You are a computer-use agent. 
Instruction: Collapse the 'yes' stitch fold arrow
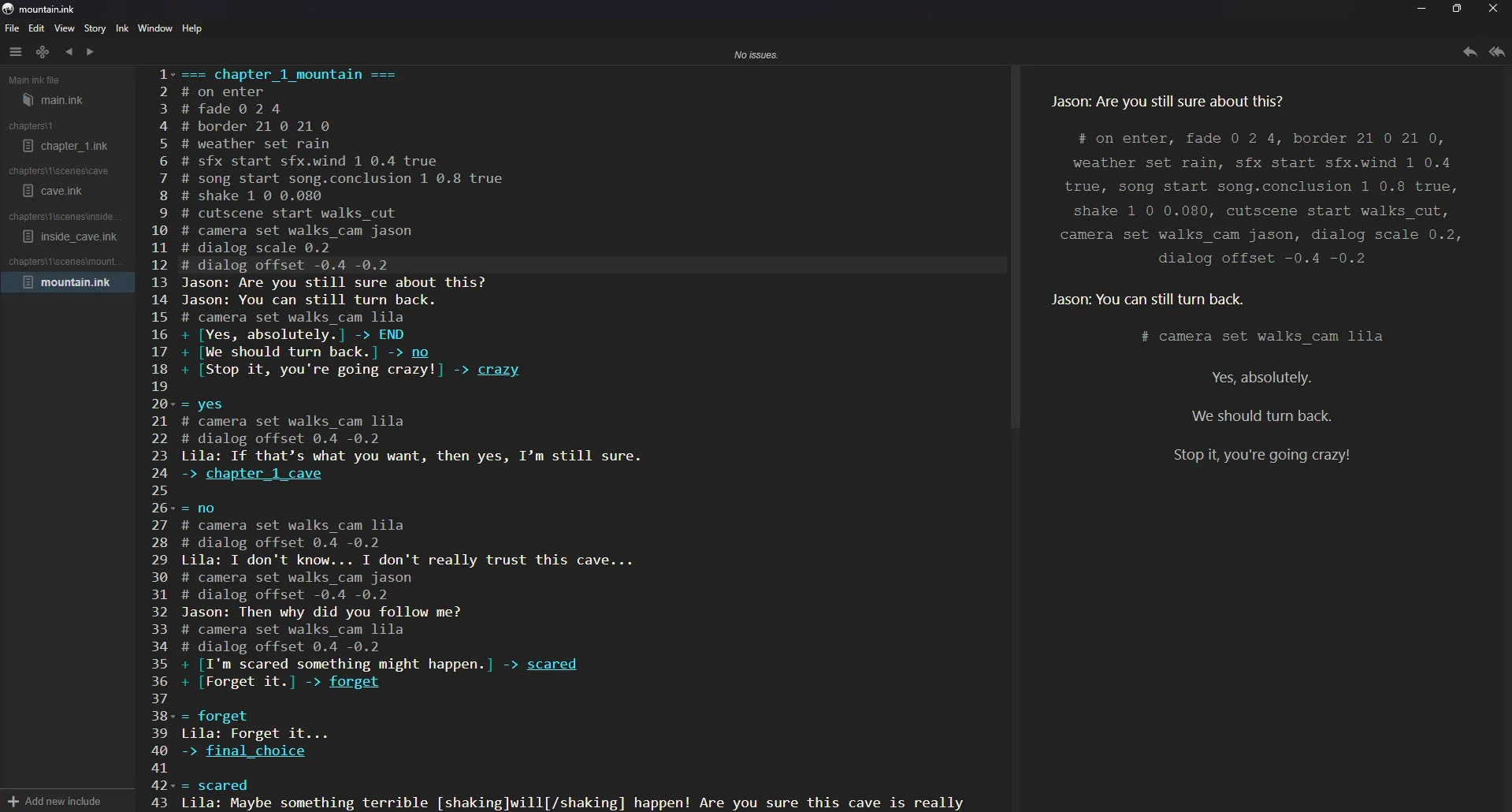click(173, 404)
